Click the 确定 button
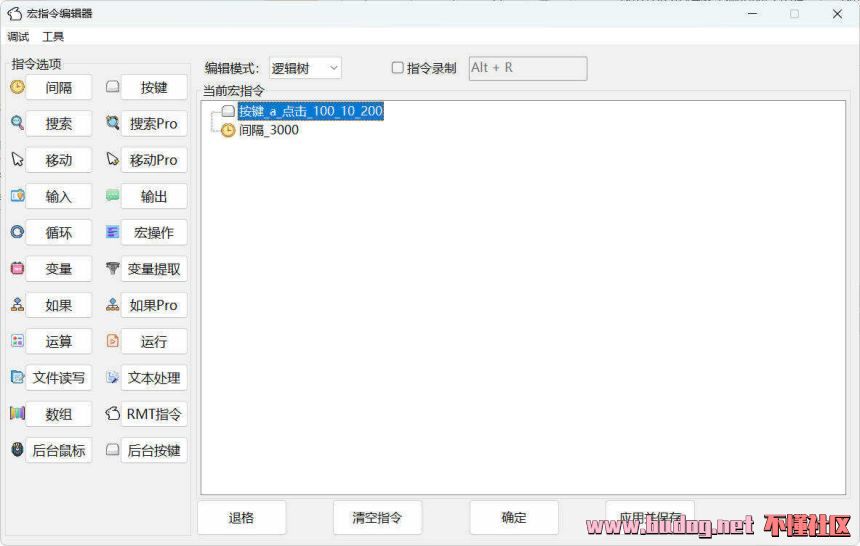The image size is (860, 546). tap(513, 517)
